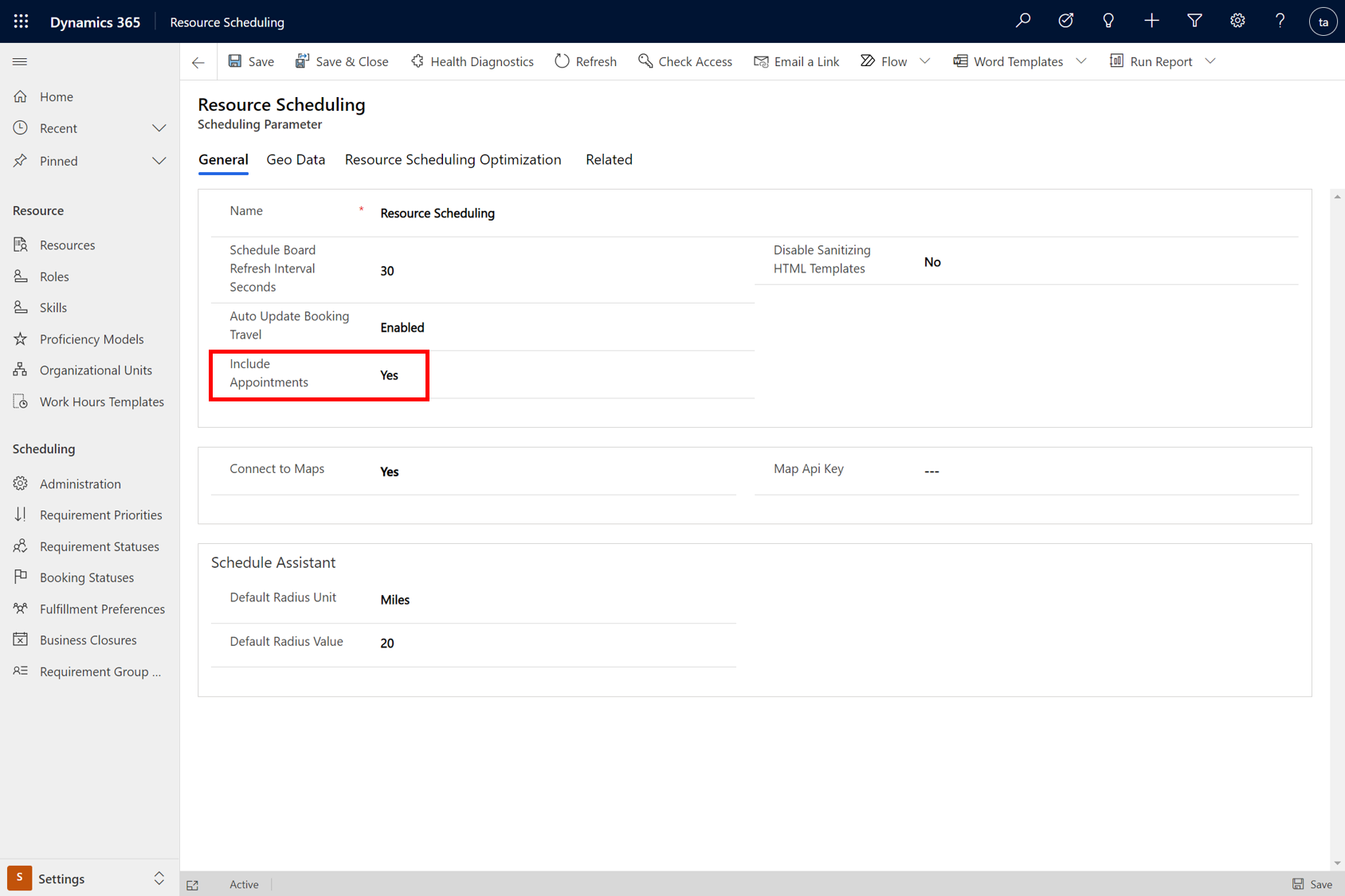The width and height of the screenshot is (1345, 896).
Task: Click Resource Scheduling app name in header
Action: [x=227, y=22]
